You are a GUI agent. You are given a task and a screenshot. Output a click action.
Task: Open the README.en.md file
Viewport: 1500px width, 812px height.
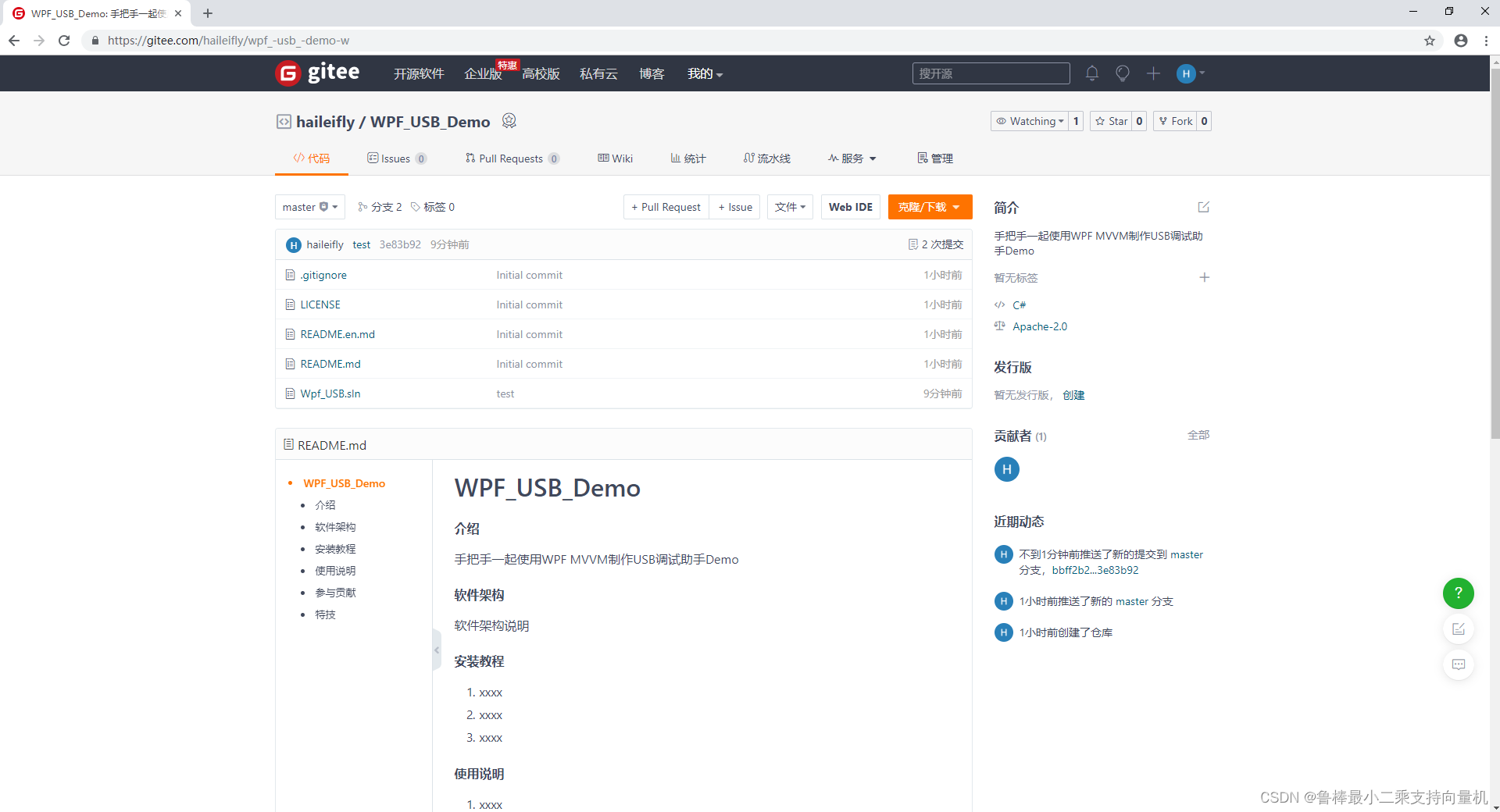point(337,334)
